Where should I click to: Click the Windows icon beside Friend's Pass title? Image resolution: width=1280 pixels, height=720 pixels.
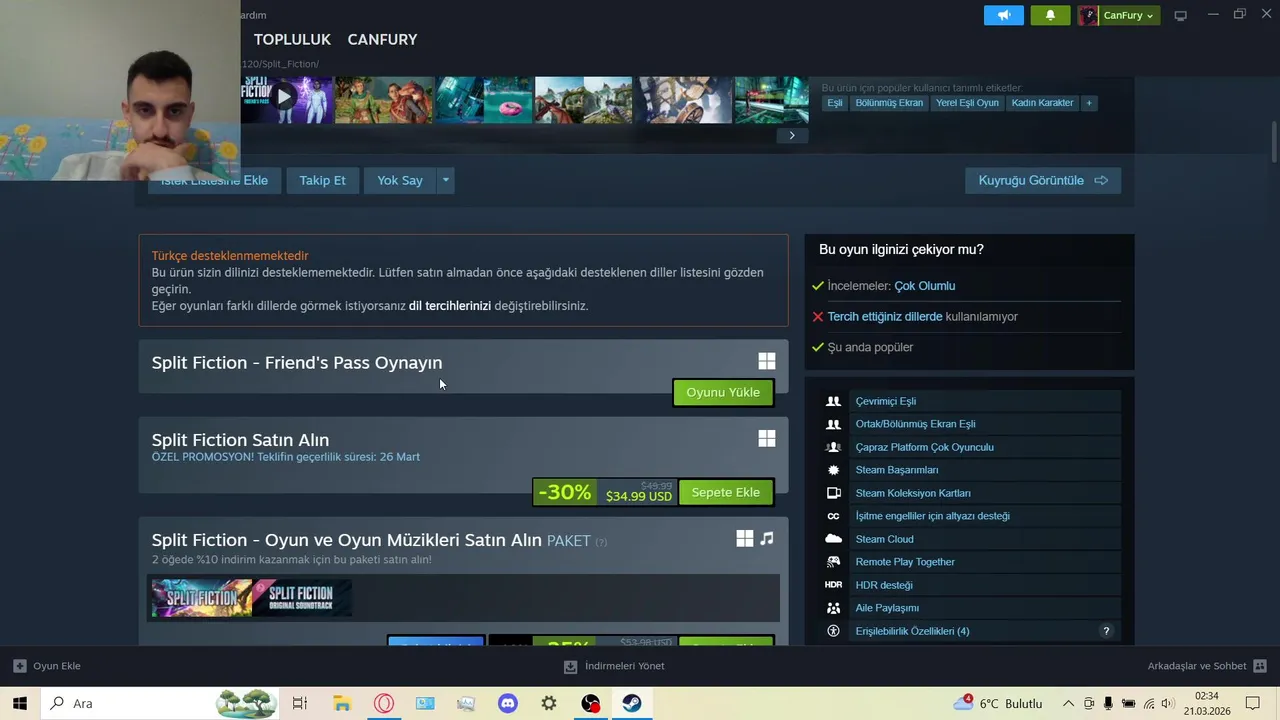767,362
